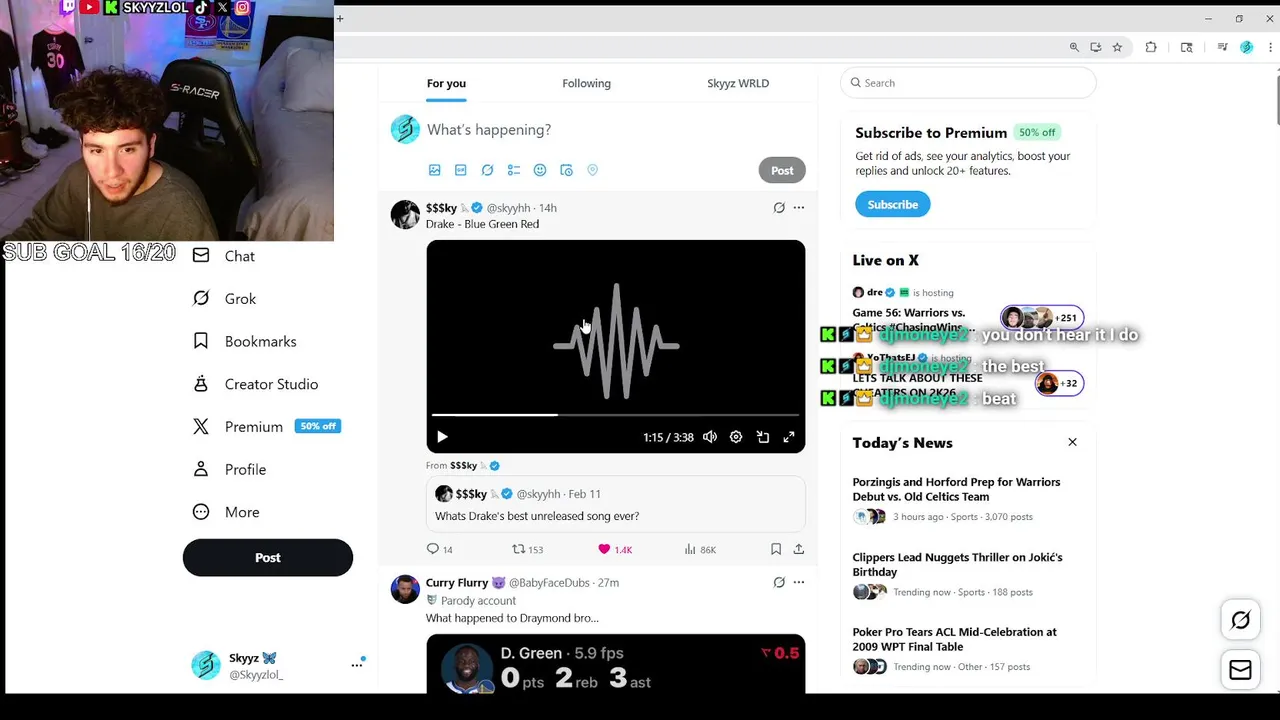Open browser extensions puzzle icon
1280x720 pixels.
click(x=1151, y=47)
